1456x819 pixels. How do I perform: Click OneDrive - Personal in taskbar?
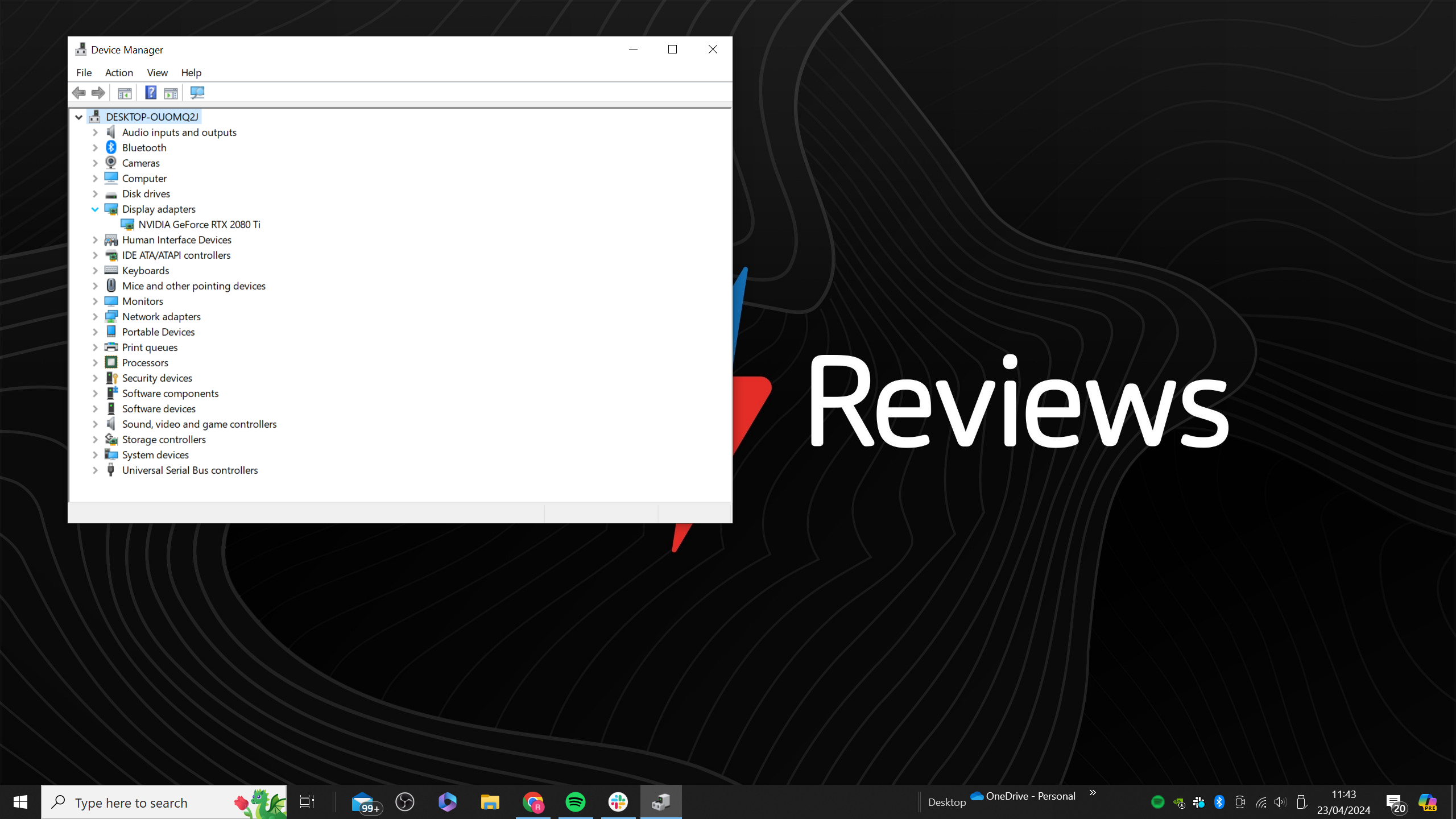click(1023, 796)
